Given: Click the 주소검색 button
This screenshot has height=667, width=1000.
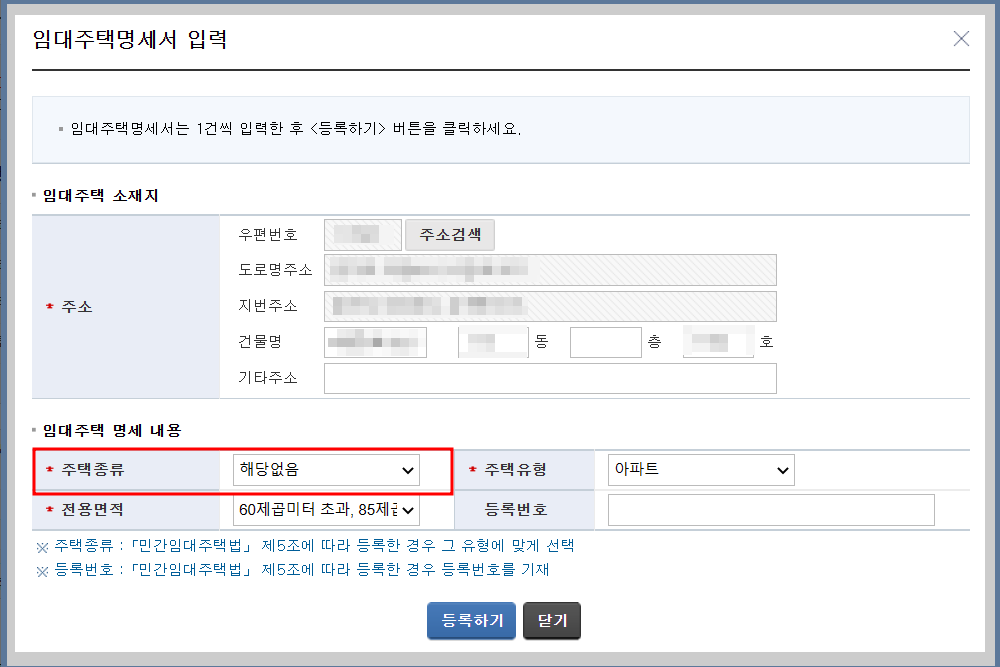Looking at the screenshot, I should (x=449, y=234).
